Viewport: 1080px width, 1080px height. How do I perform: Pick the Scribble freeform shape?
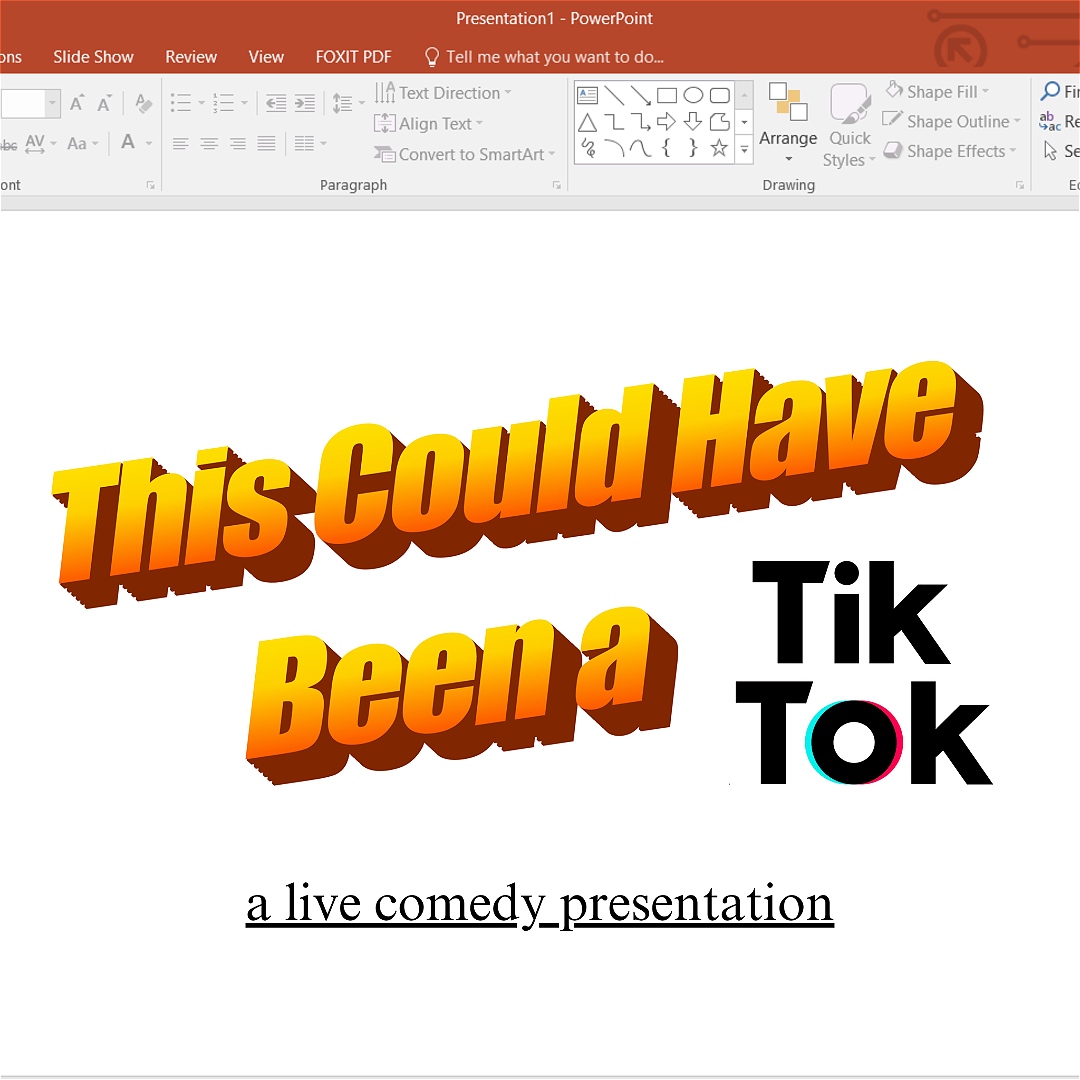tap(588, 148)
